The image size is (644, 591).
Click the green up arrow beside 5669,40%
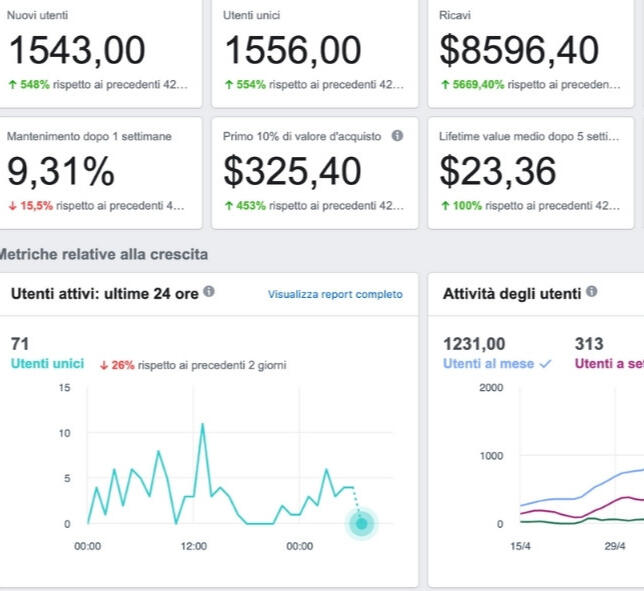point(445,85)
